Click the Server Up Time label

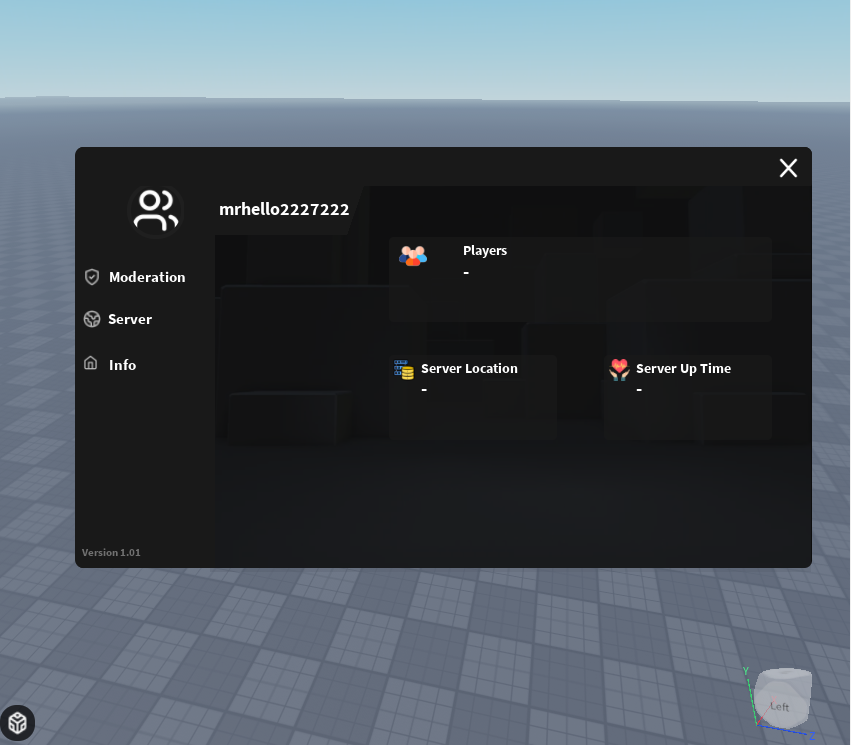point(683,368)
